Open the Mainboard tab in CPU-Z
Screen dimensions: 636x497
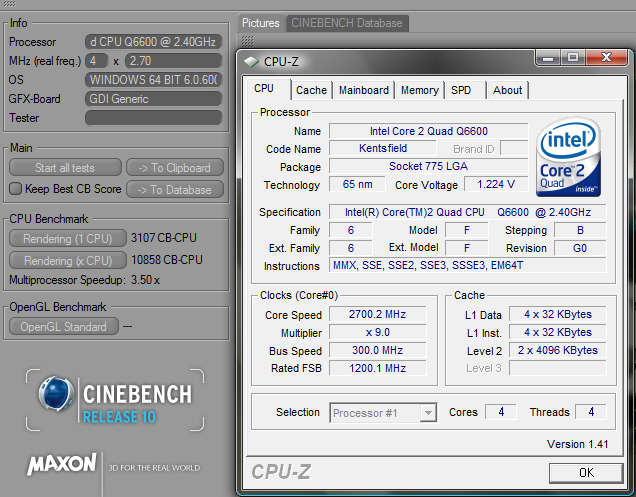pyautogui.click(x=364, y=90)
